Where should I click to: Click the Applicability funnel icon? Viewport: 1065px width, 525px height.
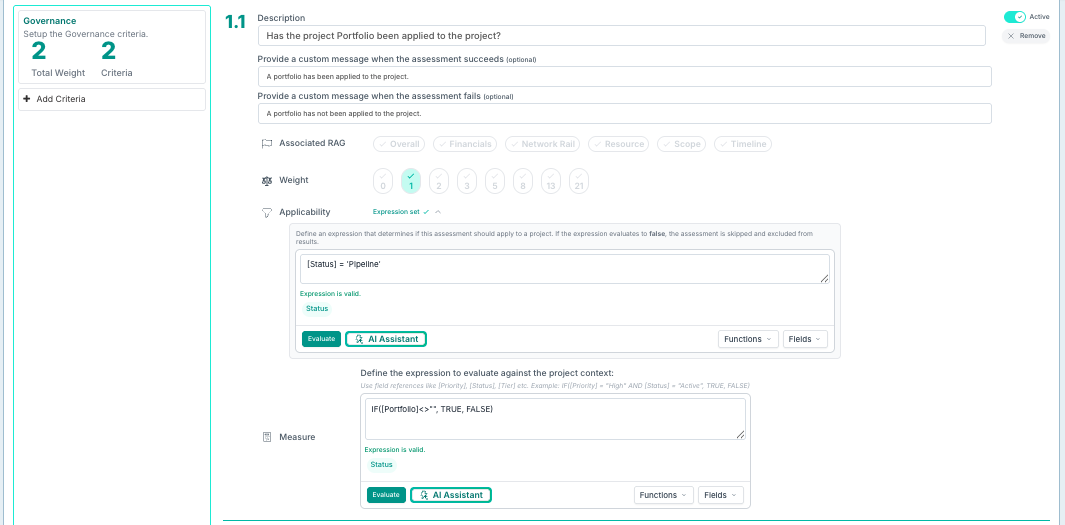point(266,213)
